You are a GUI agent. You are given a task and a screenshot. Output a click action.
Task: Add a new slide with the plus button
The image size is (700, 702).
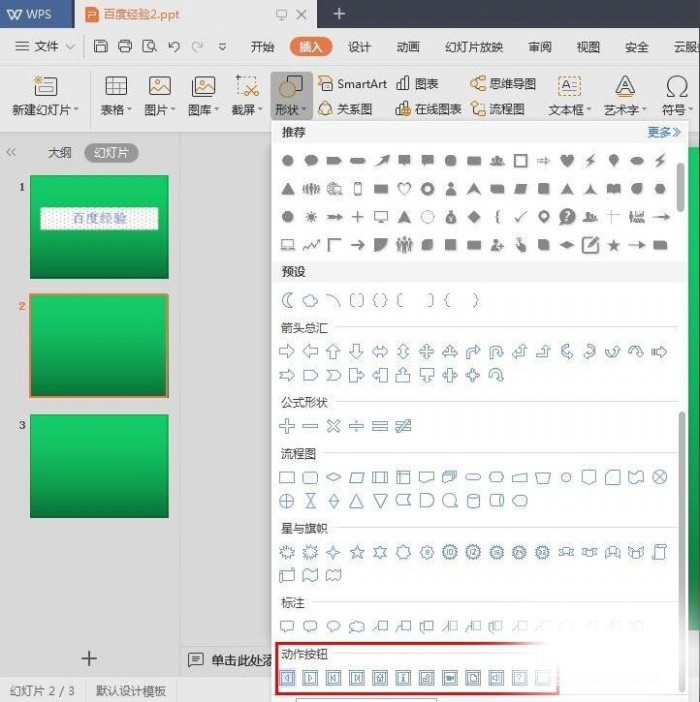pos(89,658)
